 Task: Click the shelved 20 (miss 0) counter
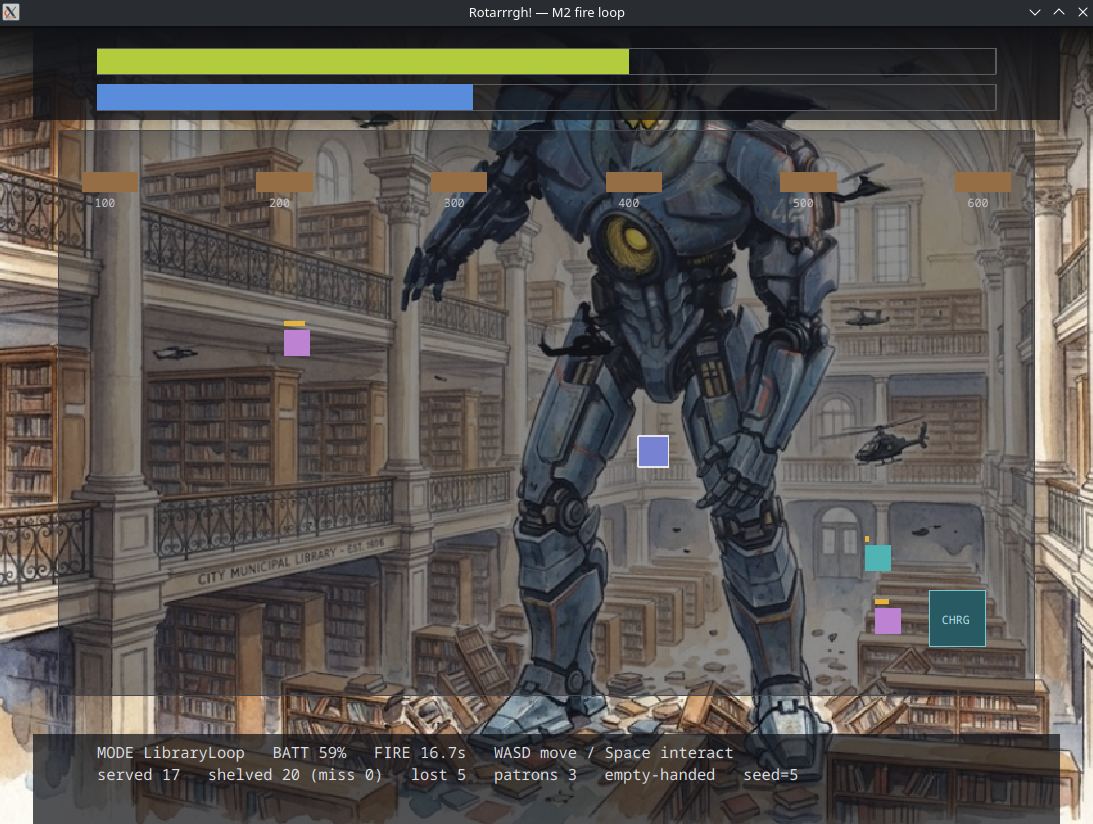(x=295, y=775)
